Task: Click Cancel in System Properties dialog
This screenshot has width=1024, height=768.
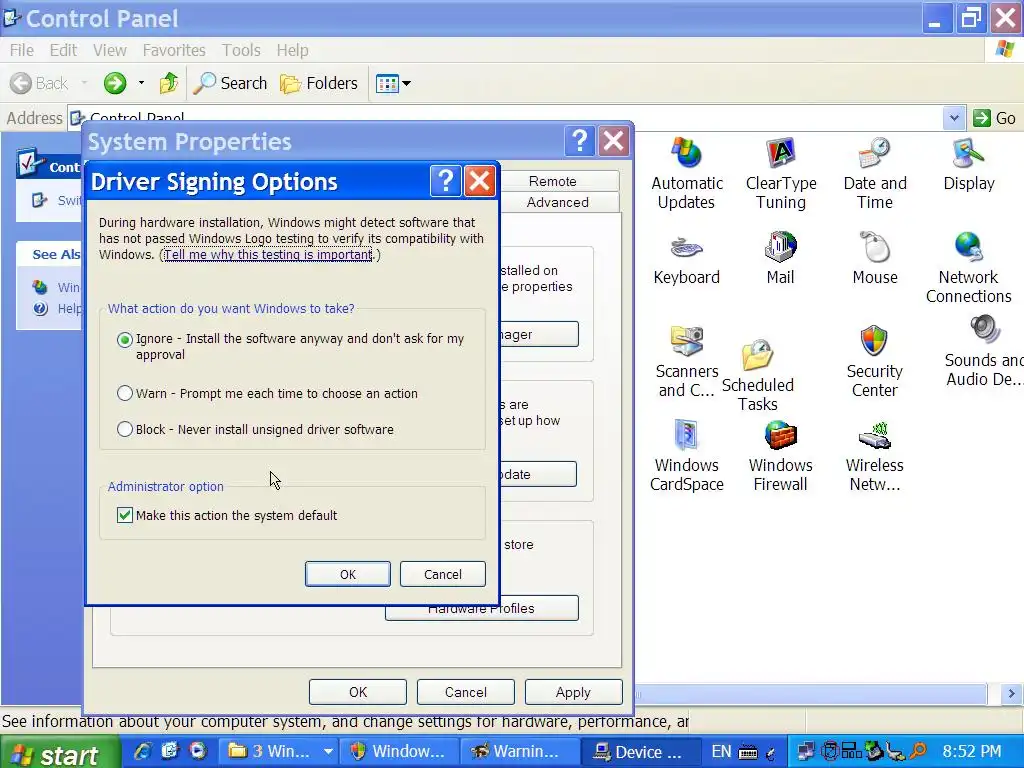Action: (466, 692)
